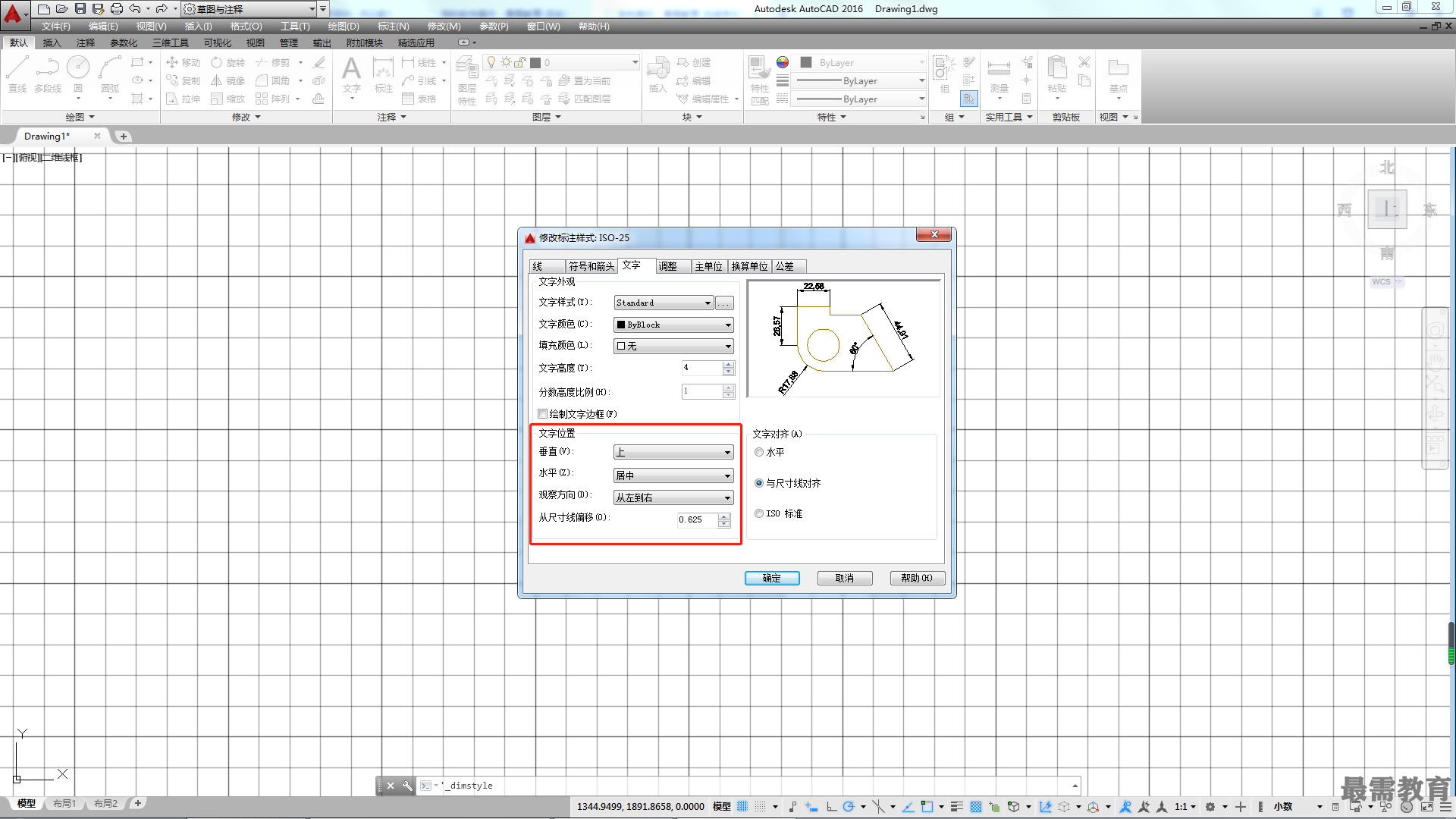This screenshot has height=819, width=1456.
Task: Open the 水平 居中 position dropdown
Action: pyautogui.click(x=673, y=475)
